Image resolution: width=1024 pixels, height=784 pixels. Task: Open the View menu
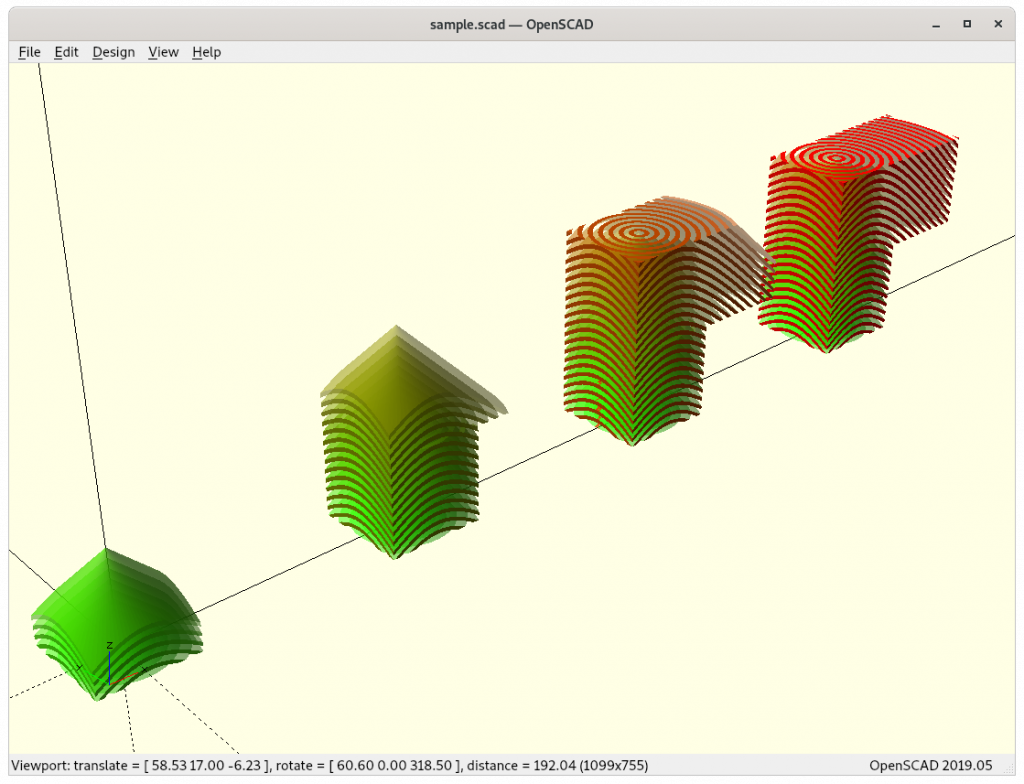click(x=163, y=52)
